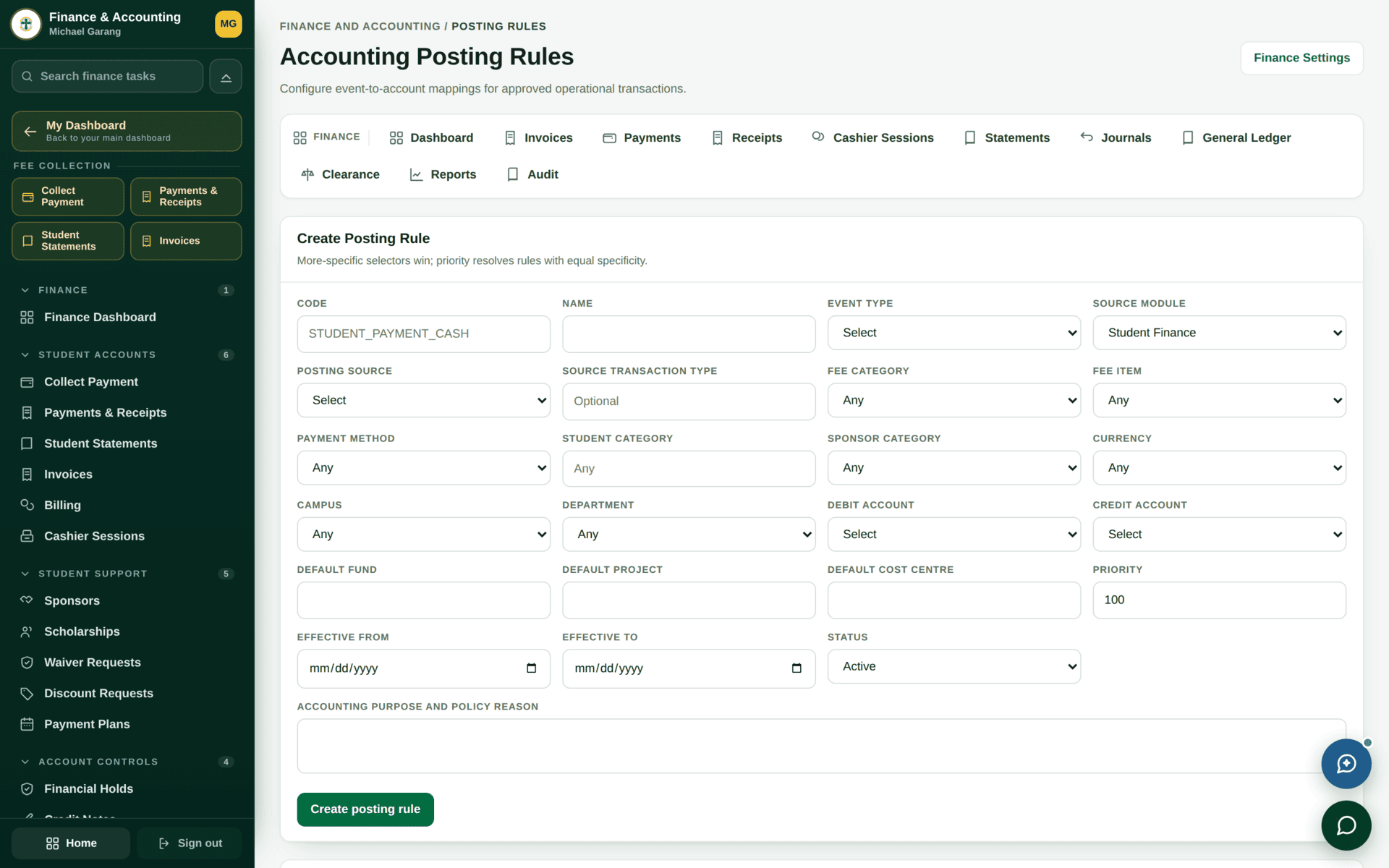Image resolution: width=1389 pixels, height=868 pixels.
Task: Click the MG user avatar badge
Action: [x=228, y=24]
